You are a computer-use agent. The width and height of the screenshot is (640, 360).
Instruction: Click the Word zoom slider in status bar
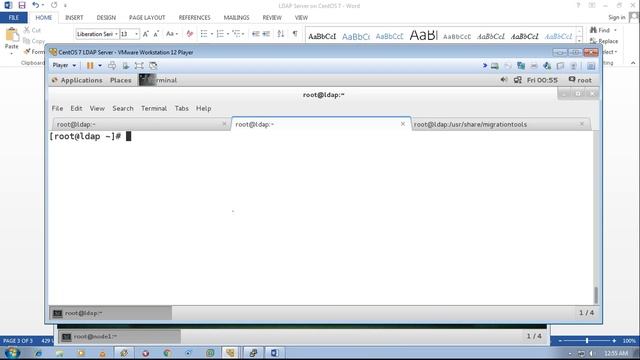pos(587,340)
